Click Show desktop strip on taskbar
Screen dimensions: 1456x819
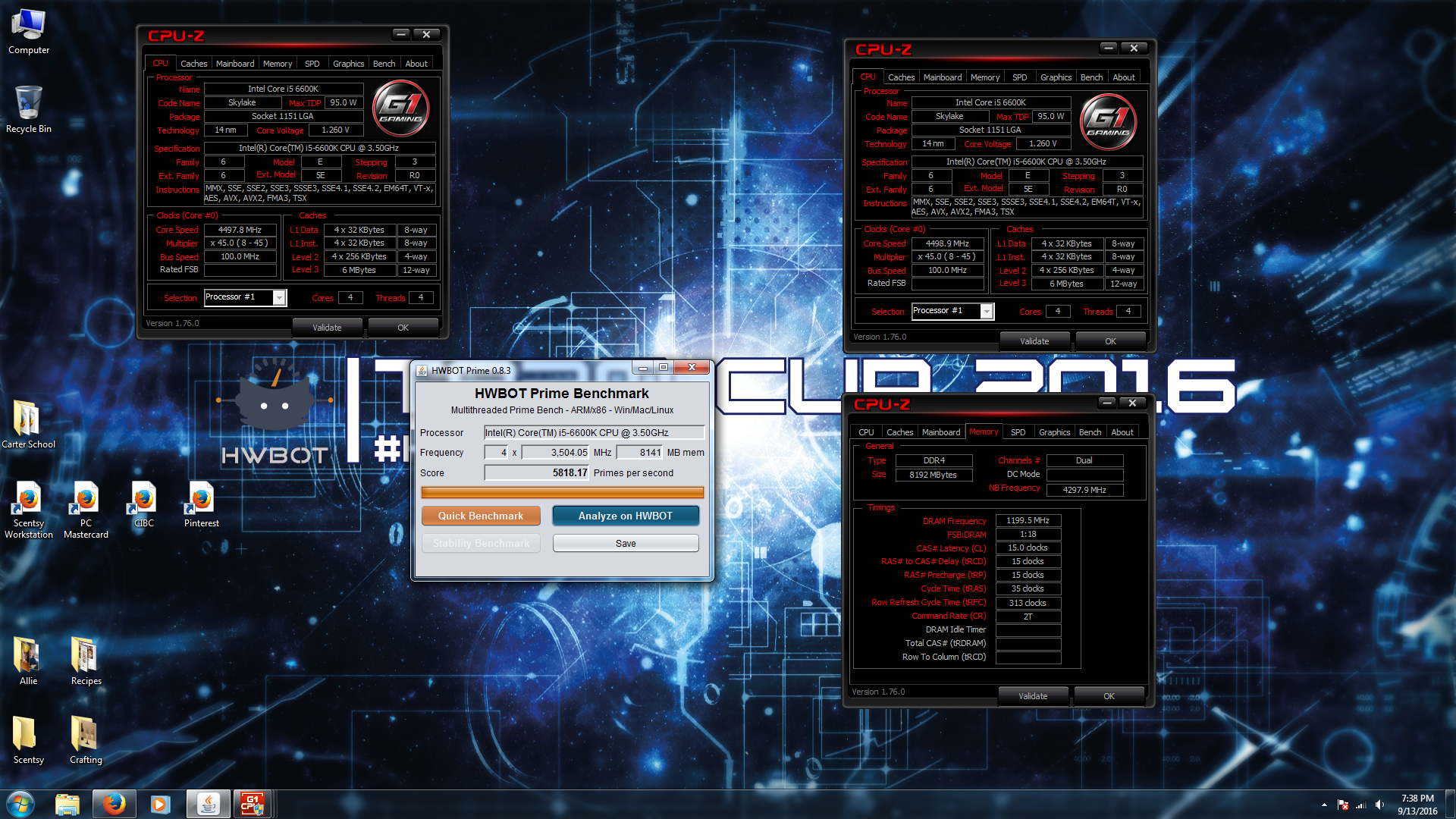1451,804
